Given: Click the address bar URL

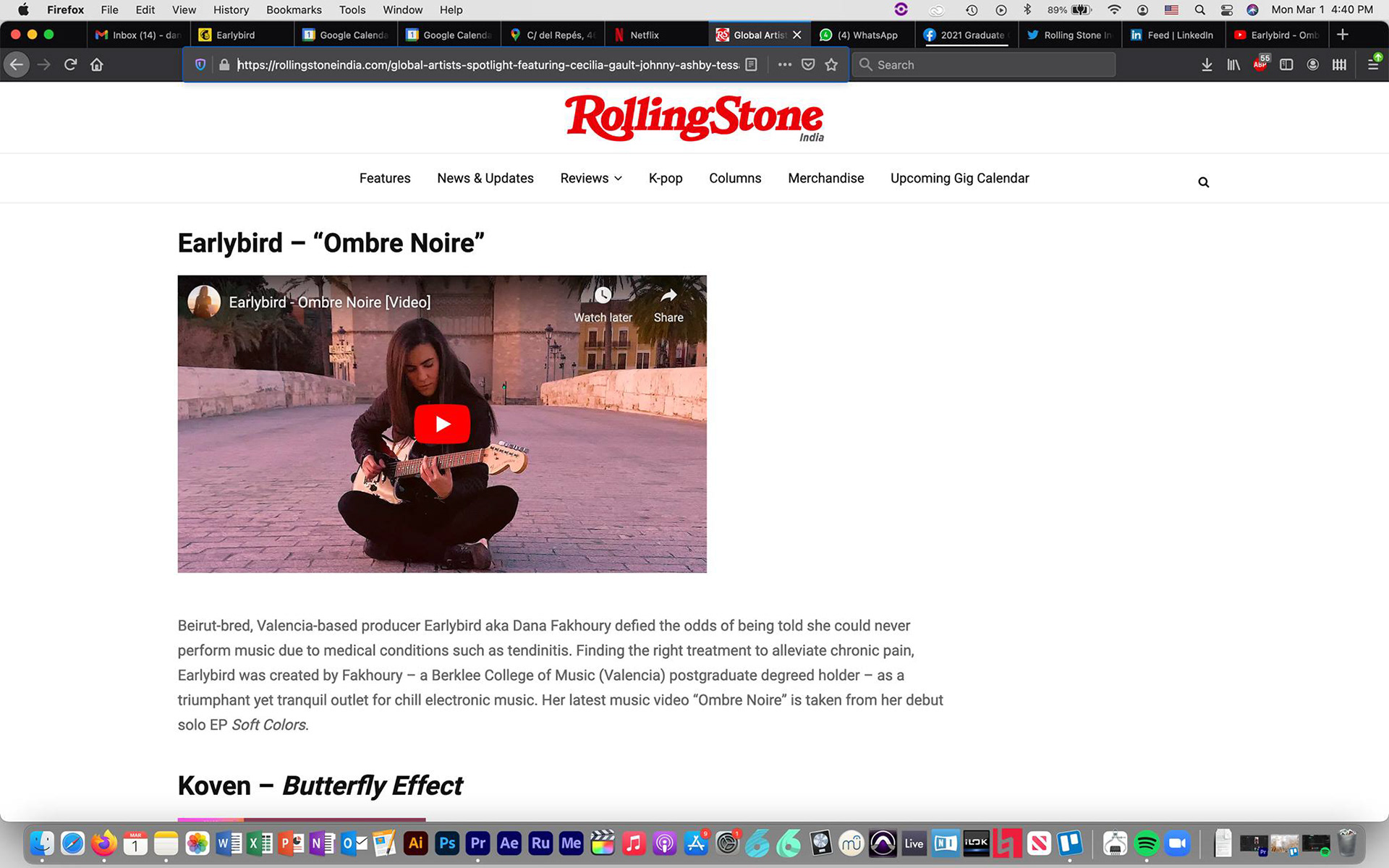Looking at the screenshot, I should point(488,65).
